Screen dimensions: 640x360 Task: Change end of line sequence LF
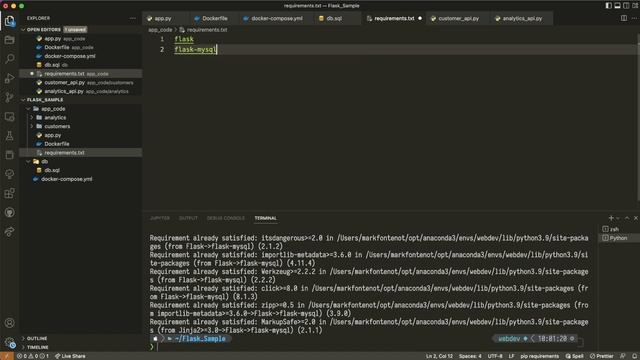tap(511, 356)
